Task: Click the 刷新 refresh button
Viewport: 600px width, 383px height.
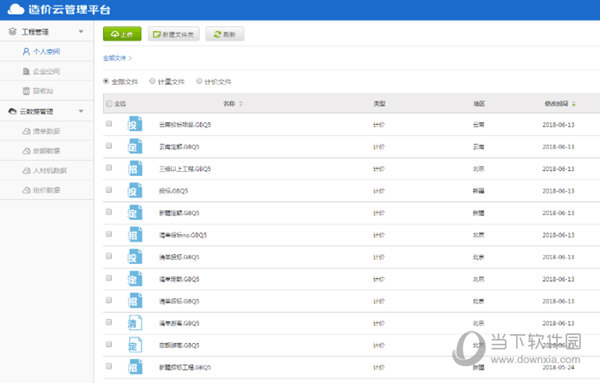Action: pos(225,34)
